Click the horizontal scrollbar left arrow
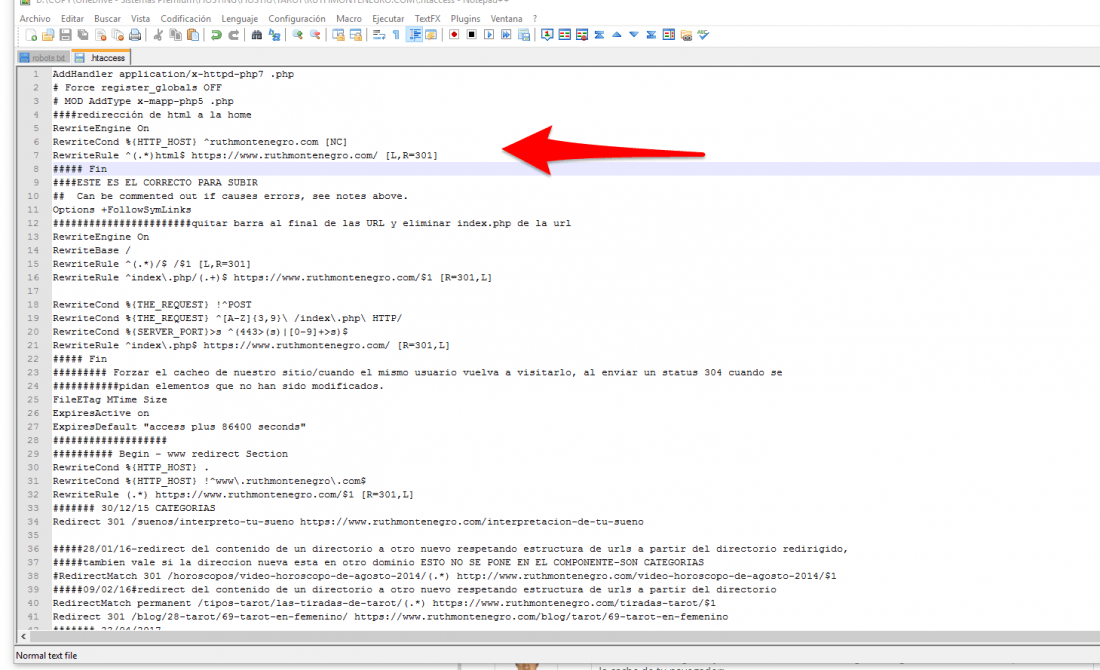This screenshot has height=670, width=1100. [x=23, y=636]
